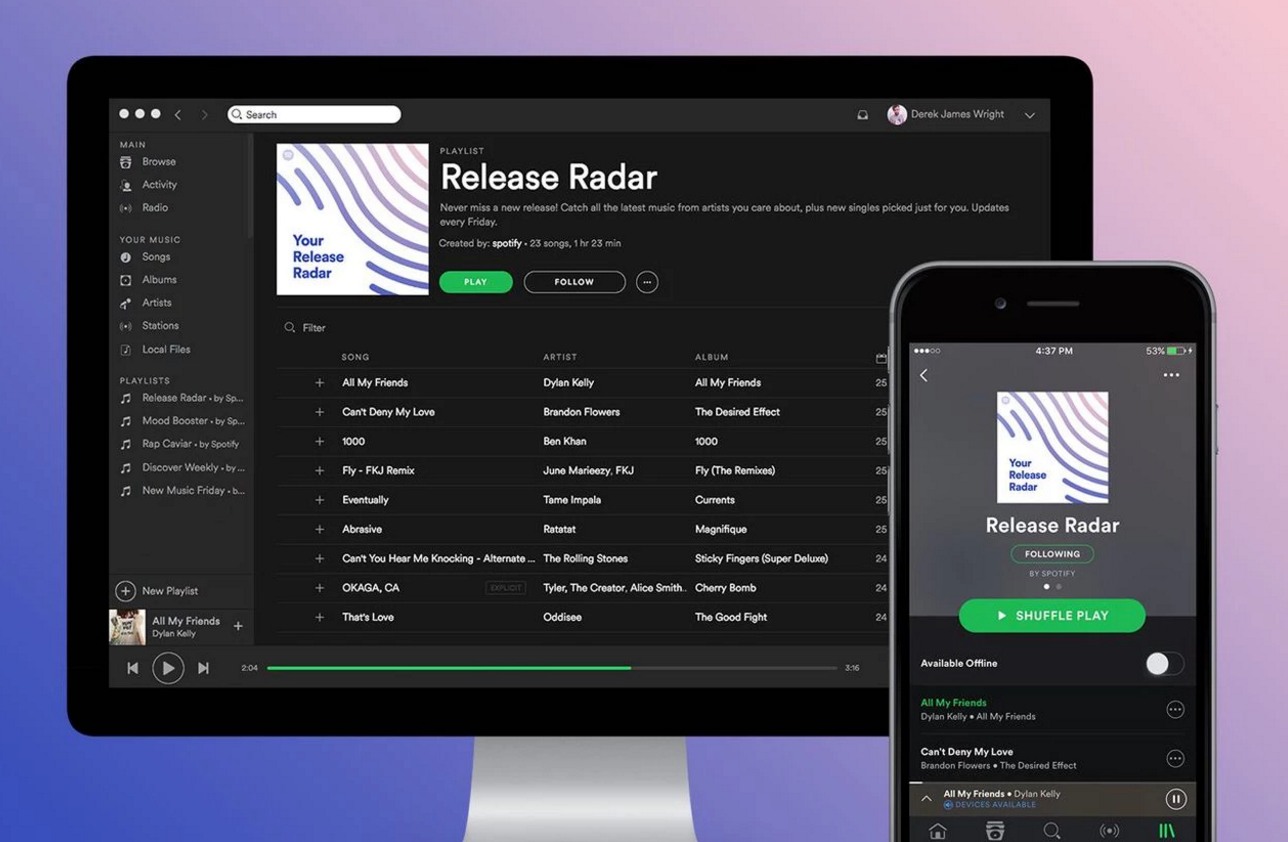Open the New Music Friday playlist in the sidebar

click(x=181, y=491)
